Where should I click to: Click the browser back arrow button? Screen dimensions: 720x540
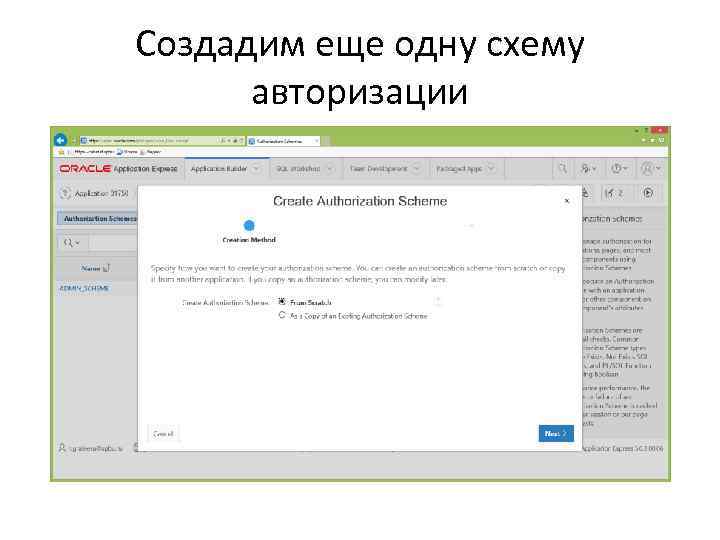[x=60, y=140]
